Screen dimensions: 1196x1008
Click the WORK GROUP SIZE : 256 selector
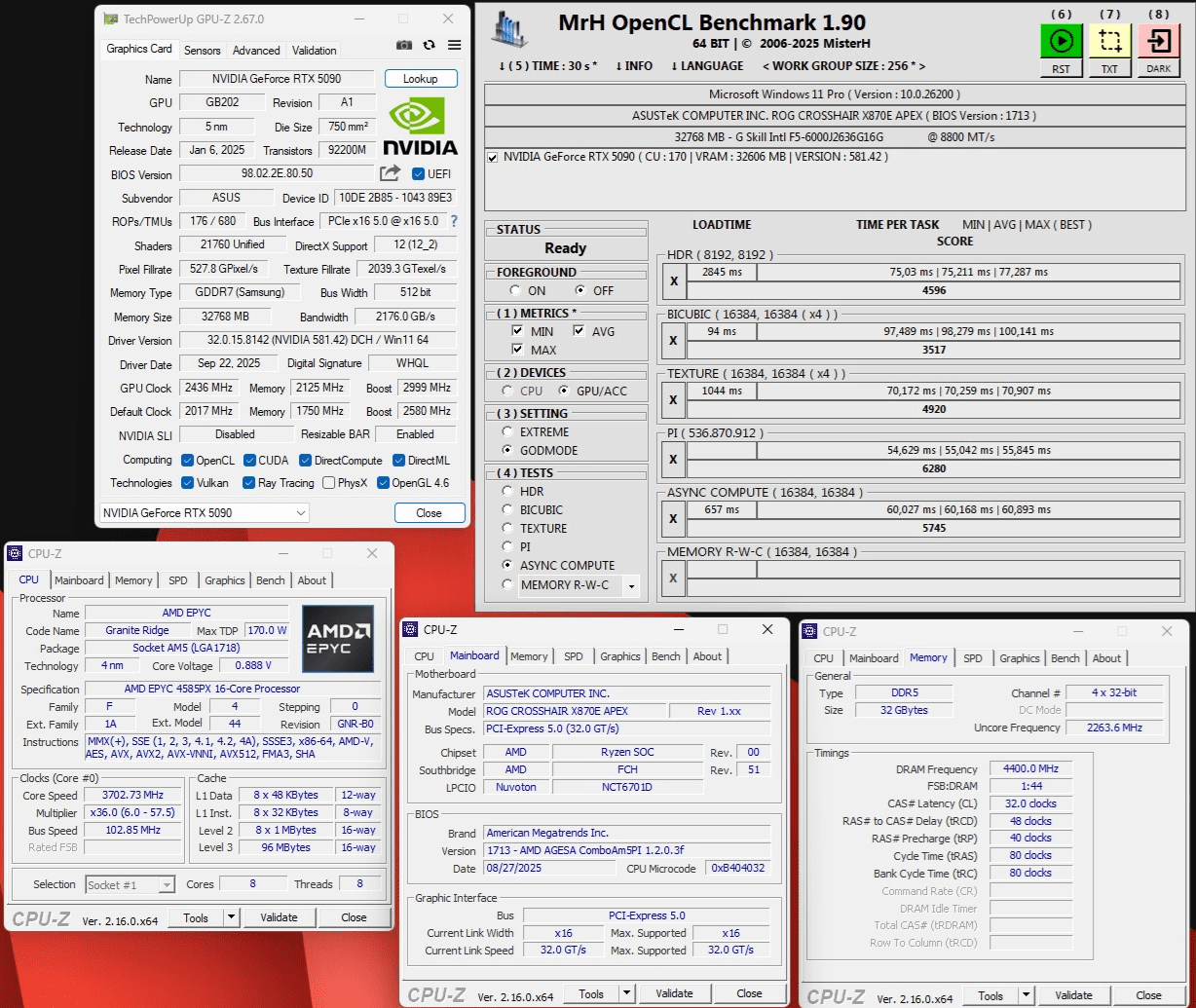(843, 66)
